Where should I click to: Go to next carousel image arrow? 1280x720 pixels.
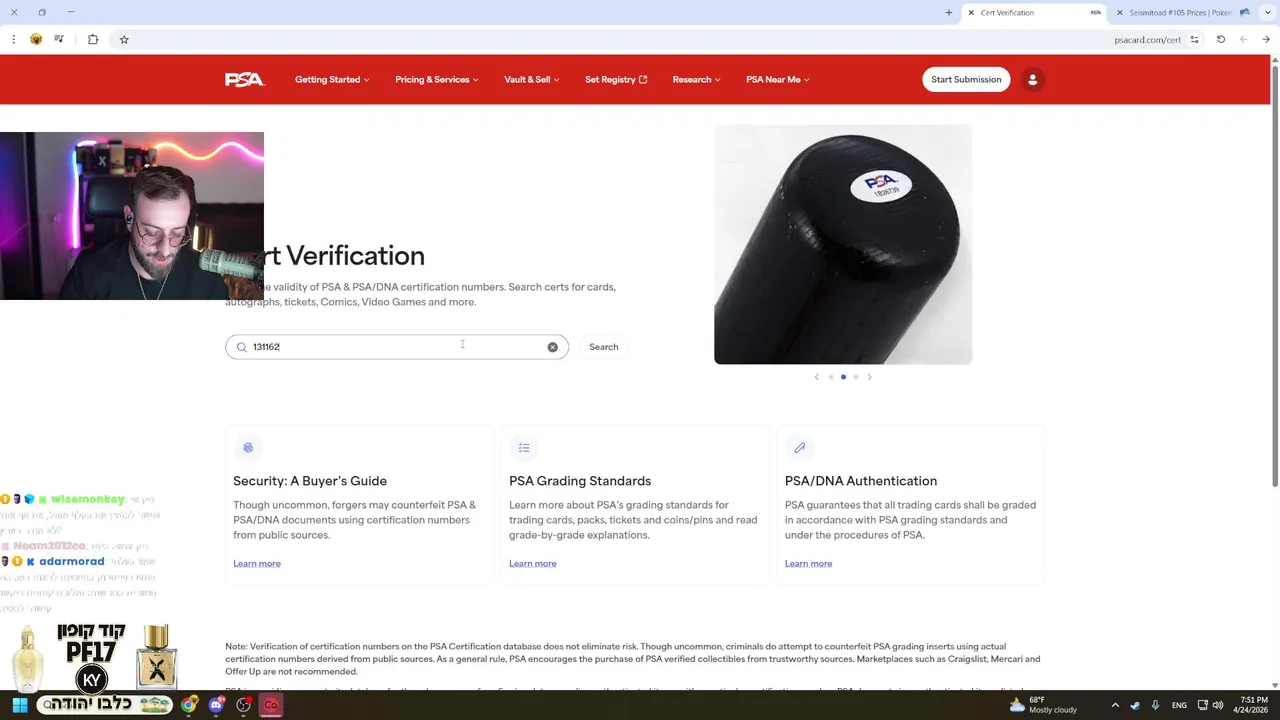[x=869, y=377]
